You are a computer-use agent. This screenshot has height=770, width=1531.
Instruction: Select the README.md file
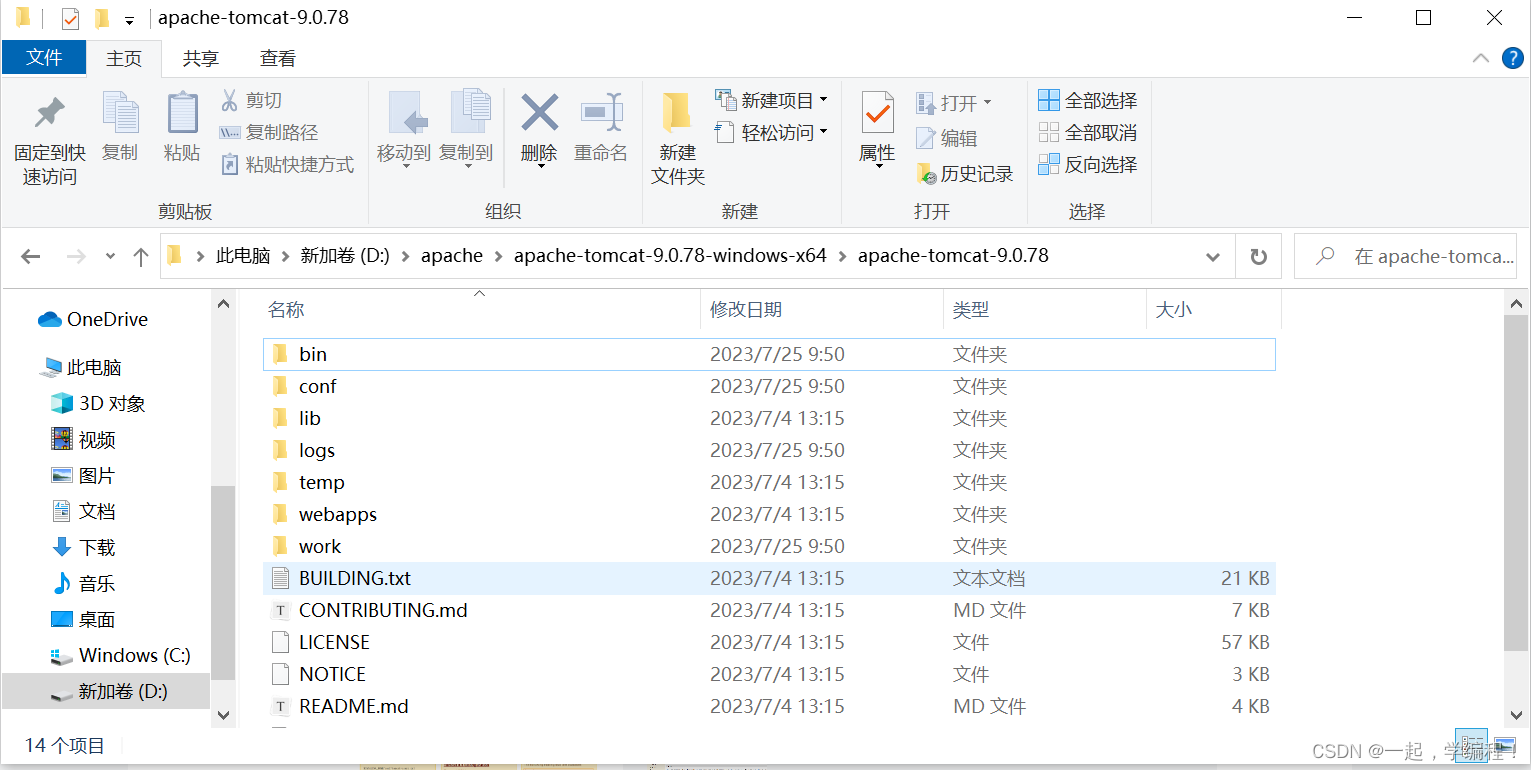[x=769, y=706]
